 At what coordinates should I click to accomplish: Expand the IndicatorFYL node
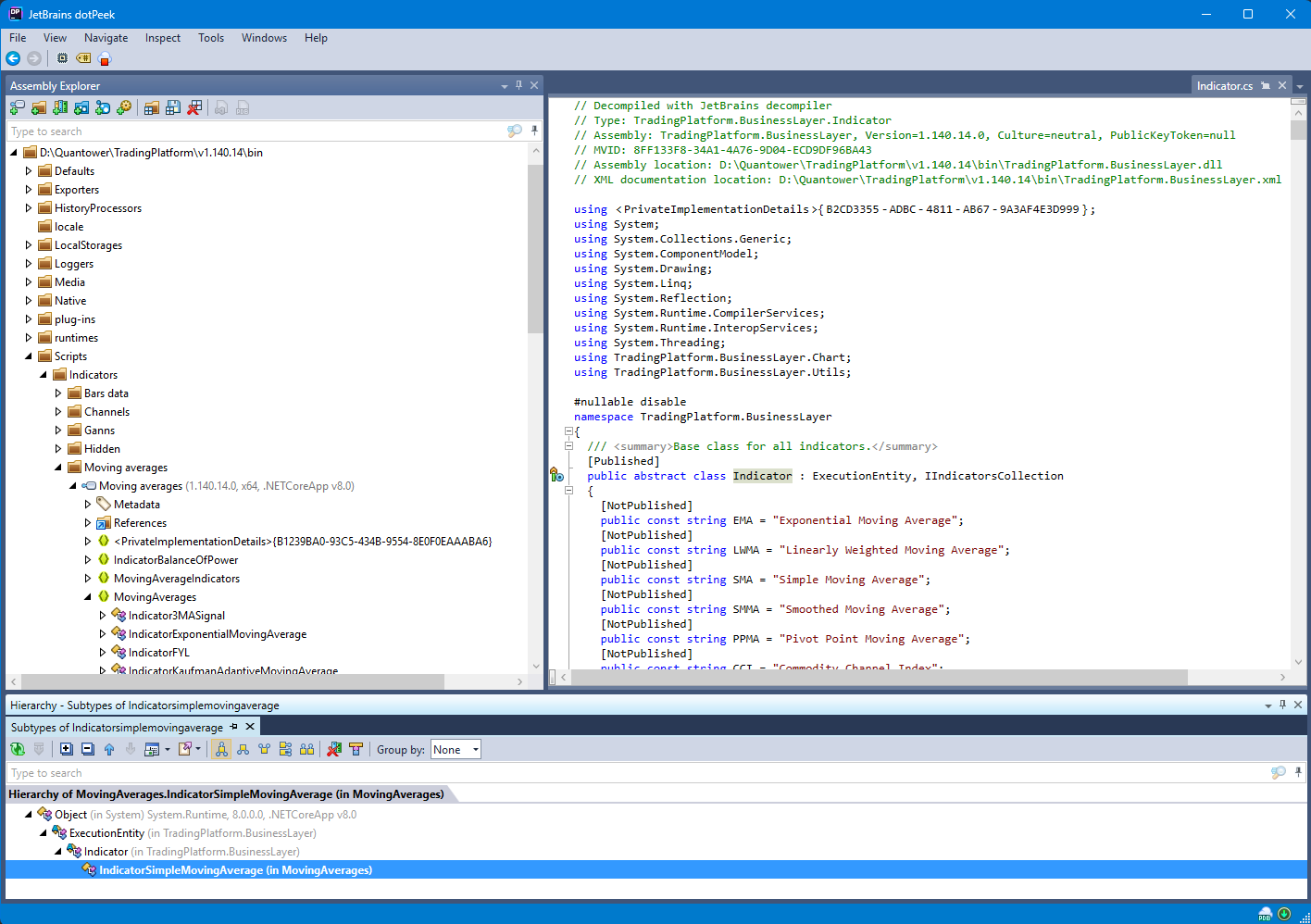point(103,653)
